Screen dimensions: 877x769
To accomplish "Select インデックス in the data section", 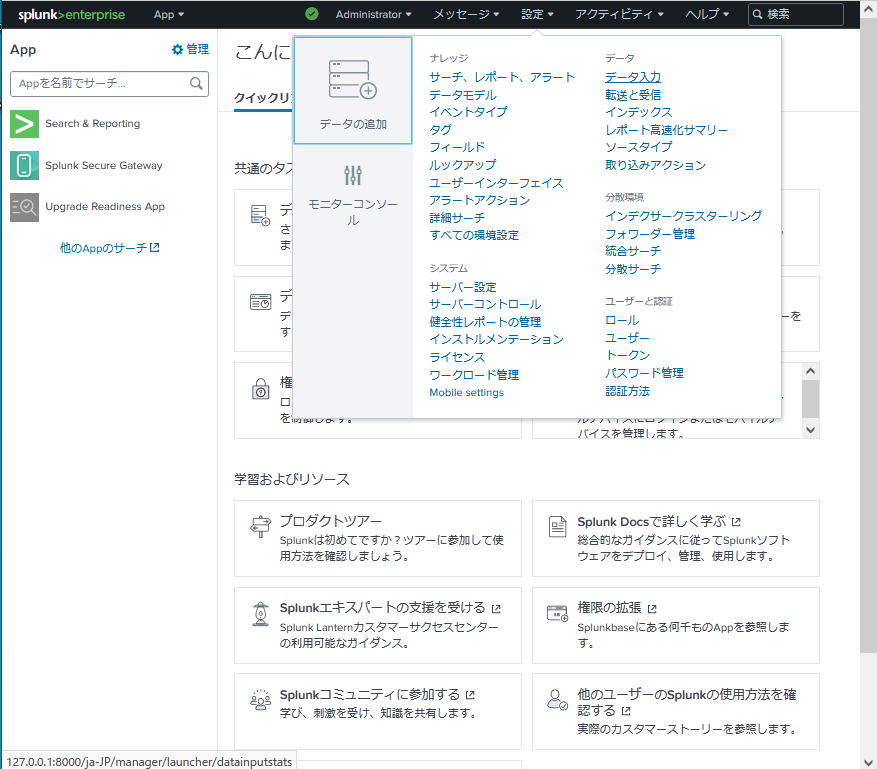I will coord(639,112).
